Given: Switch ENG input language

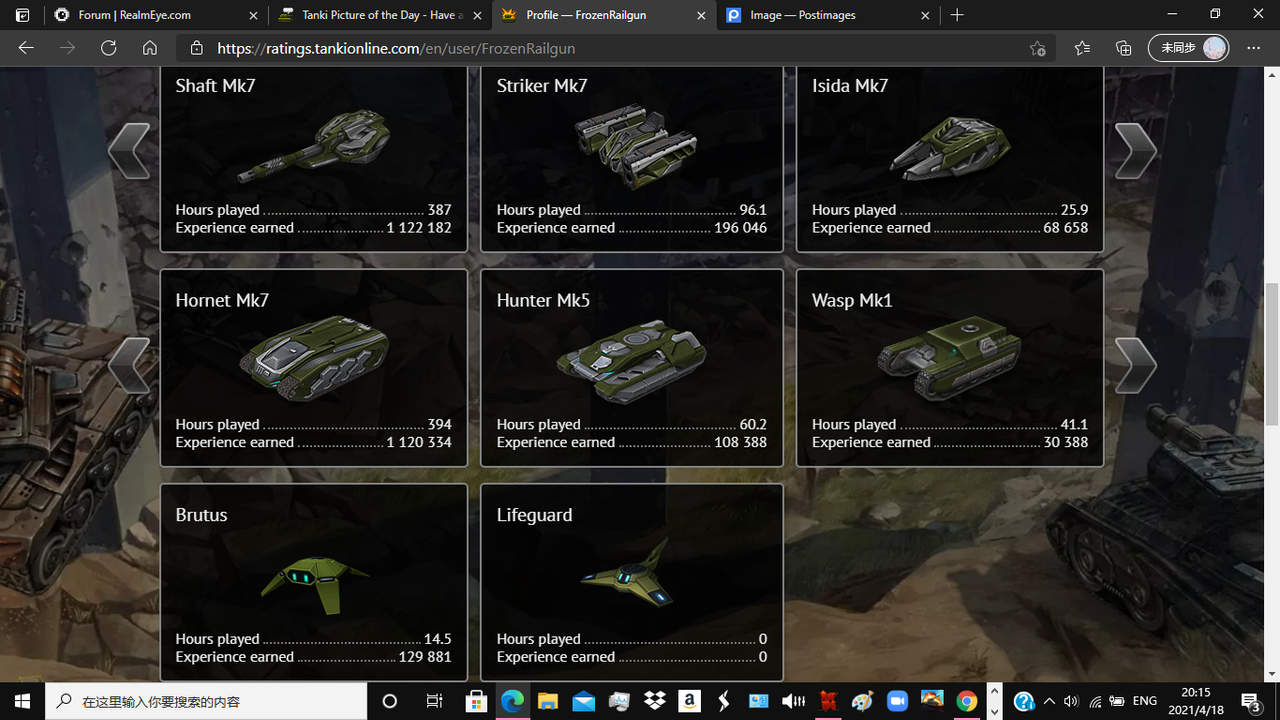Looking at the screenshot, I should coord(1145,701).
